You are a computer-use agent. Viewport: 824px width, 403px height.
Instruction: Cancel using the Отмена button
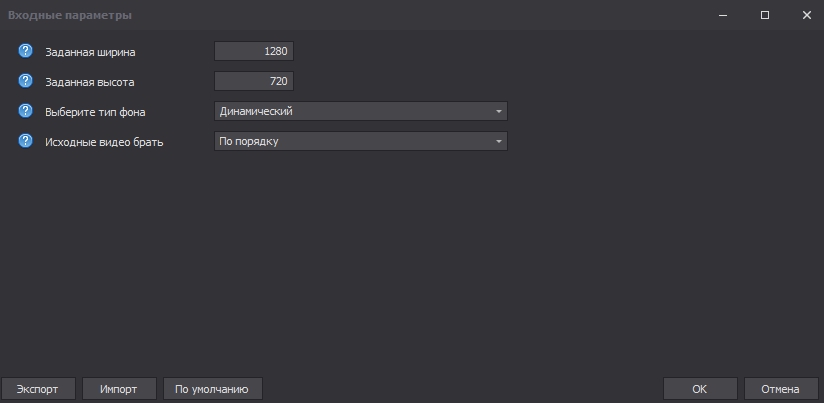coord(780,389)
